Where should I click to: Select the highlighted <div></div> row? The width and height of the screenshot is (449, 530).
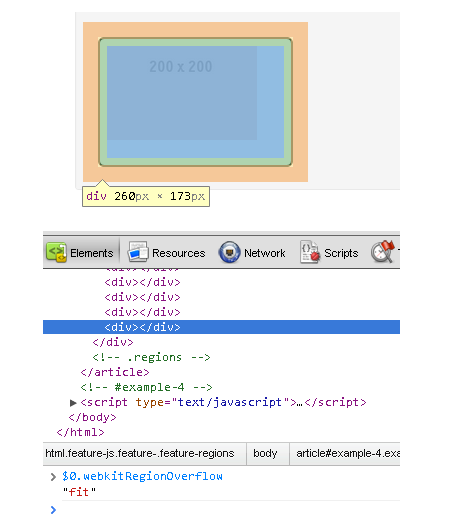click(x=221, y=327)
